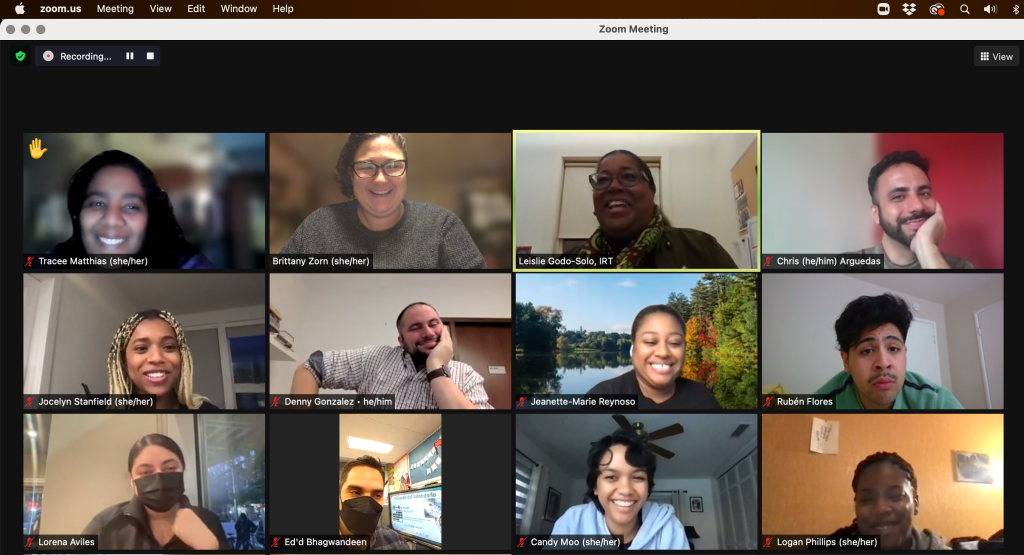Screen dimensions: 1024x555
Task: Select Leislie Godo-Solo's active speaker video tile
Action: coord(636,200)
